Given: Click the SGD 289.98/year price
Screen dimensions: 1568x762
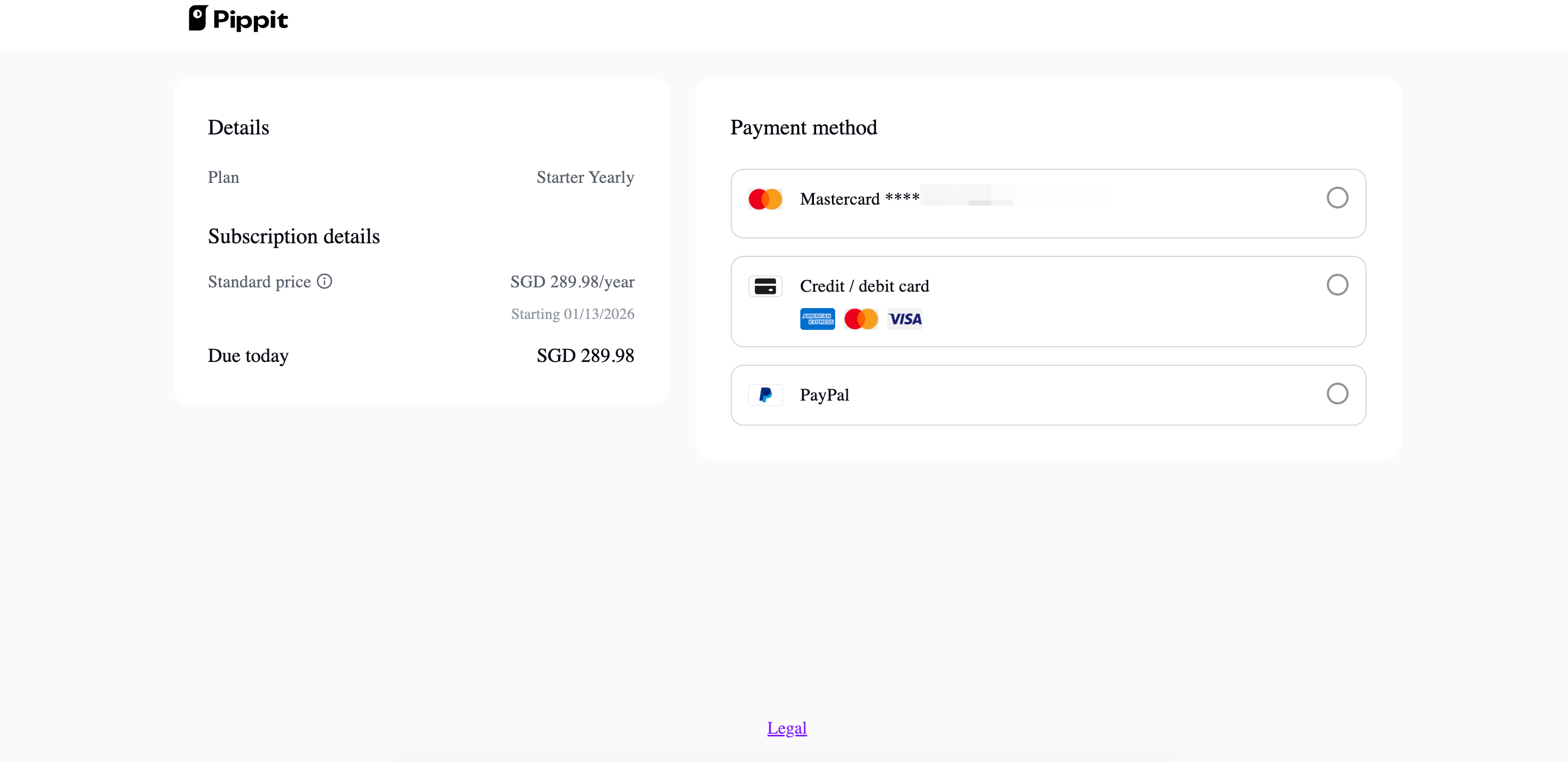Looking at the screenshot, I should (572, 282).
